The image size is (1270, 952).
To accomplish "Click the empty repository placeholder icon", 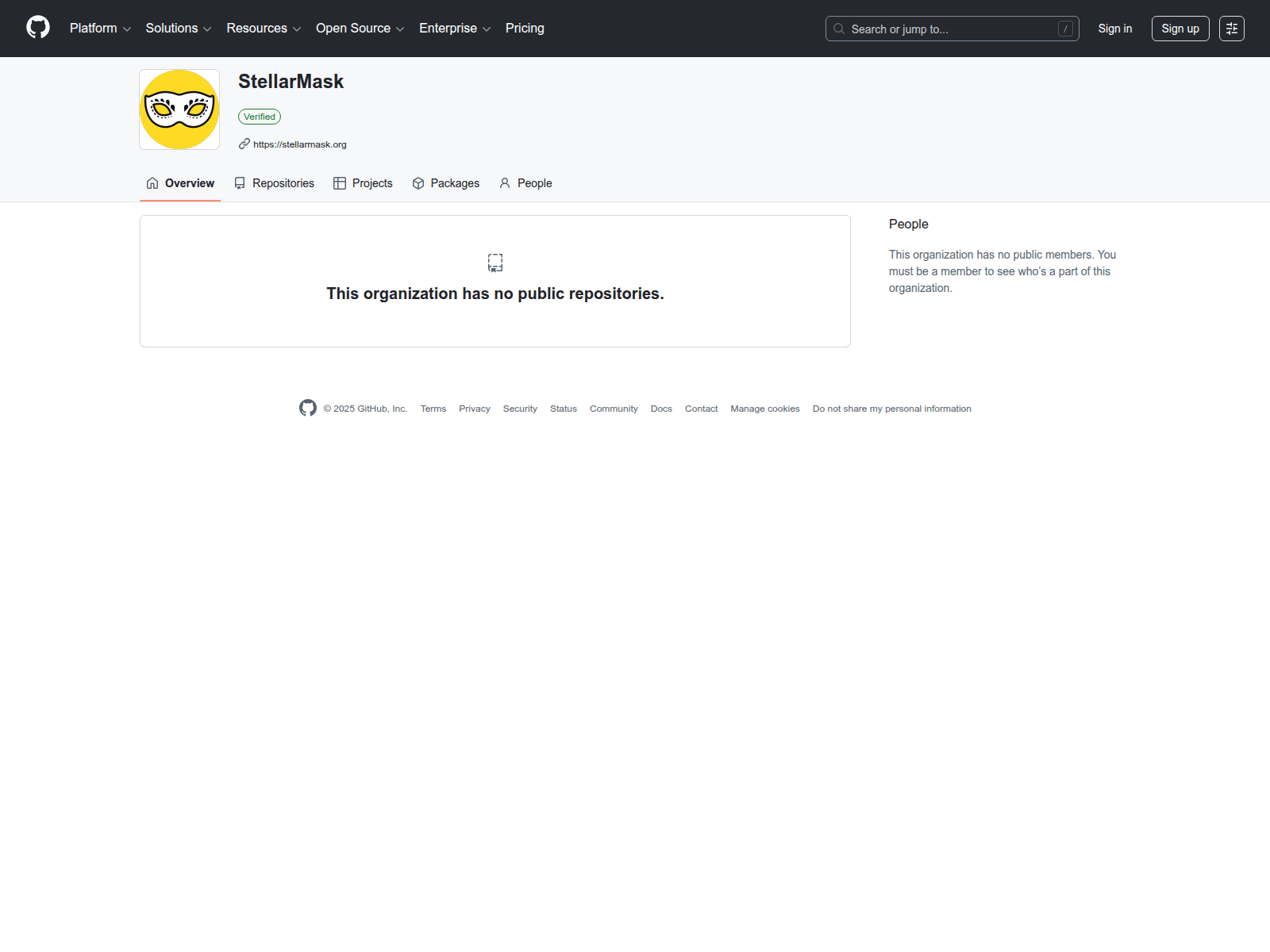I will tap(495, 263).
